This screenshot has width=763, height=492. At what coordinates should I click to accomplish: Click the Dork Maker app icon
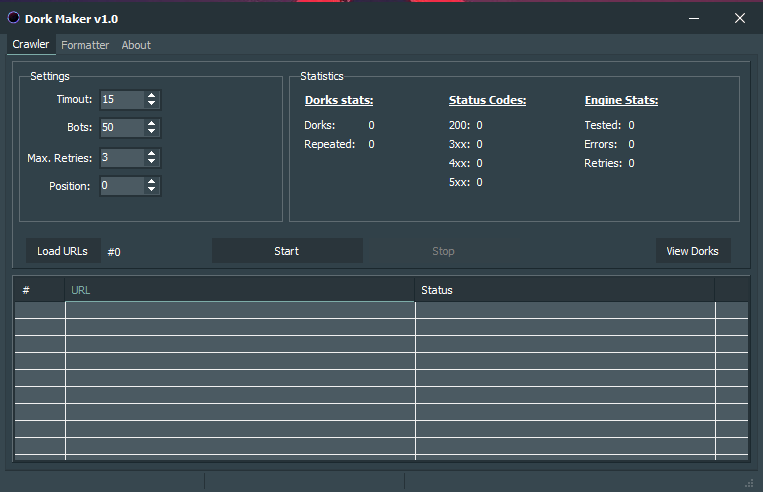(x=14, y=18)
